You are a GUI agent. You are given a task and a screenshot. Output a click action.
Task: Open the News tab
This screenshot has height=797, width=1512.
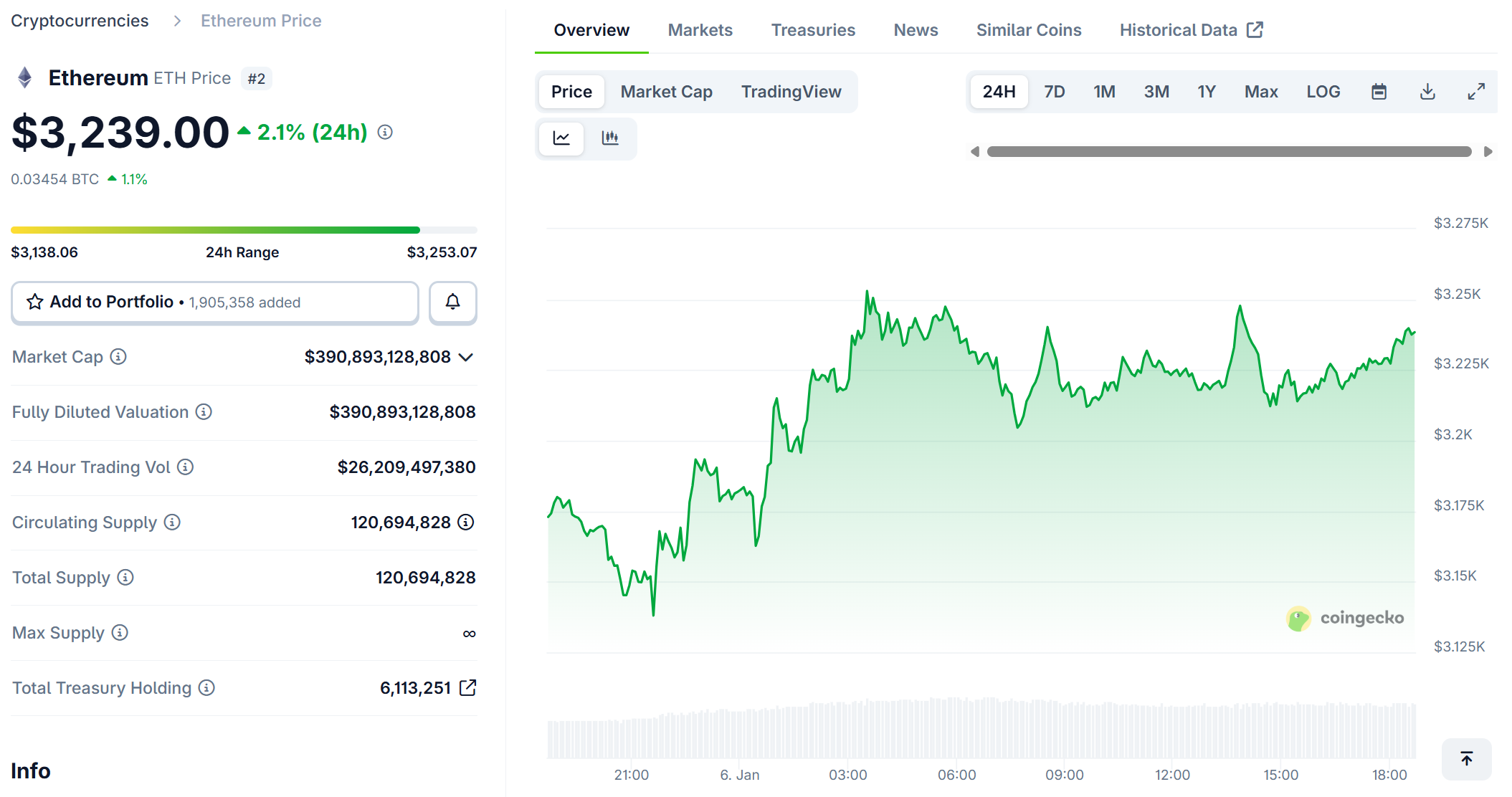click(916, 29)
